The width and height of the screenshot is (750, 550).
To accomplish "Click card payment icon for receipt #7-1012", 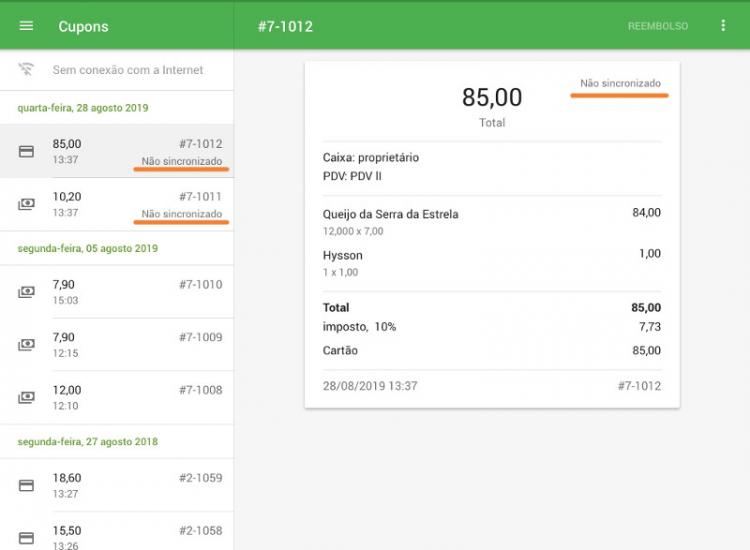I will tap(26, 151).
